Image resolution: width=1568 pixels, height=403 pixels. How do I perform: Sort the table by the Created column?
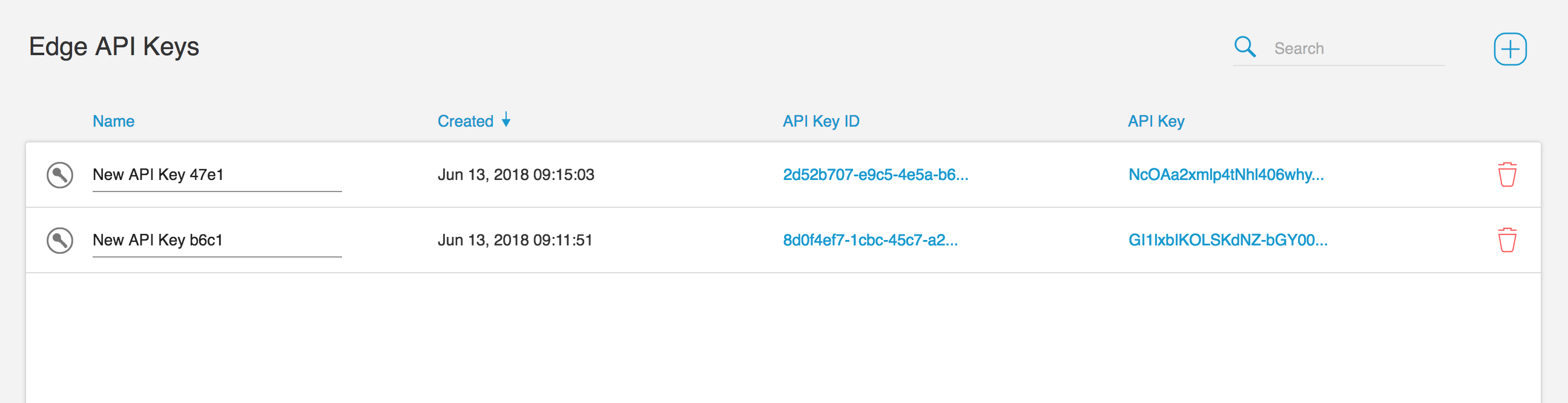(x=466, y=121)
